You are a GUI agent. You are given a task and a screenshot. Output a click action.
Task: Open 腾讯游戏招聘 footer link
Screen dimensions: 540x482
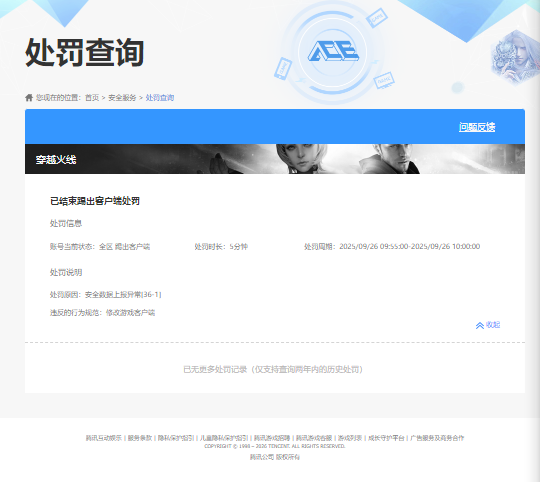272,438
